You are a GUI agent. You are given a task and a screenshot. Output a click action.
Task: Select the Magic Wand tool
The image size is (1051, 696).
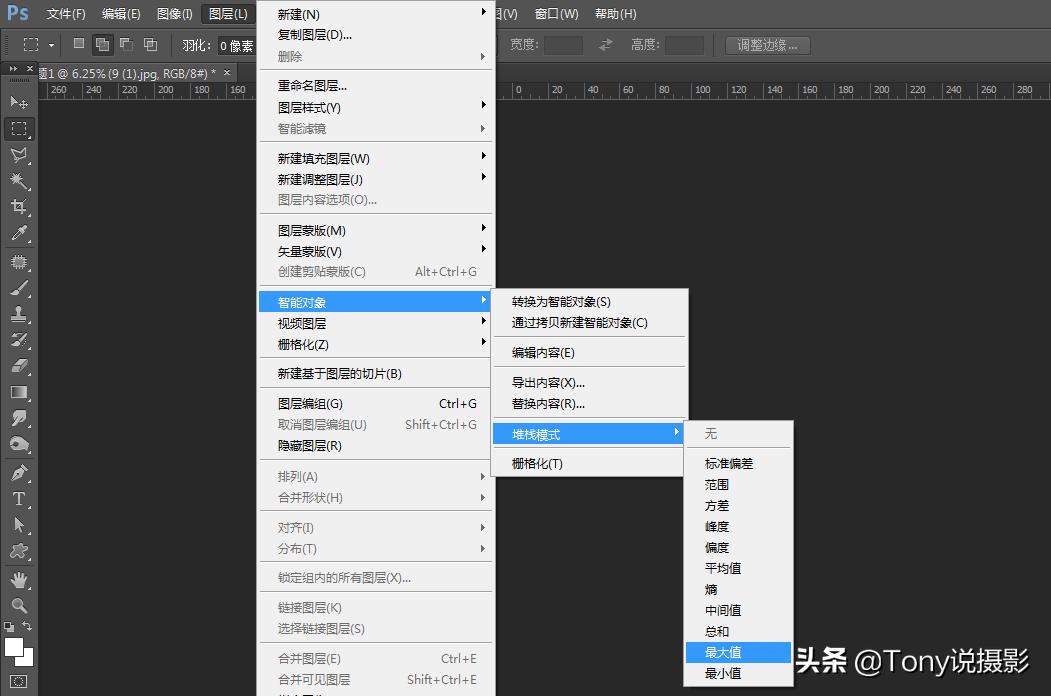coord(18,181)
